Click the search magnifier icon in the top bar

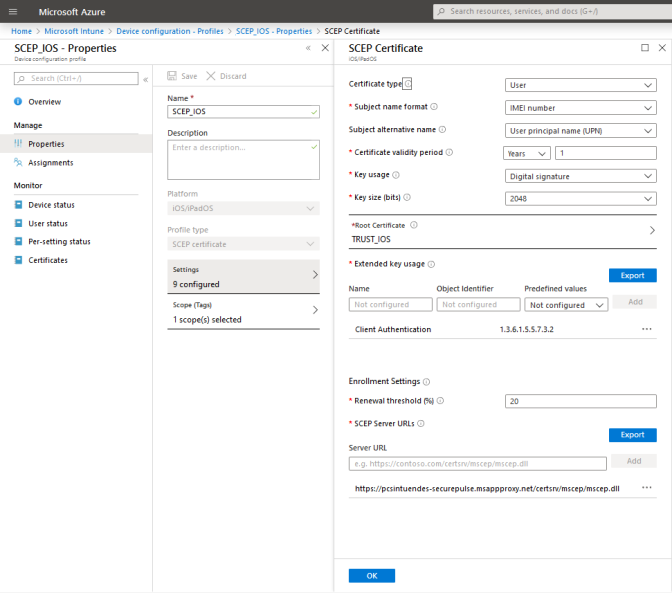pos(441,12)
